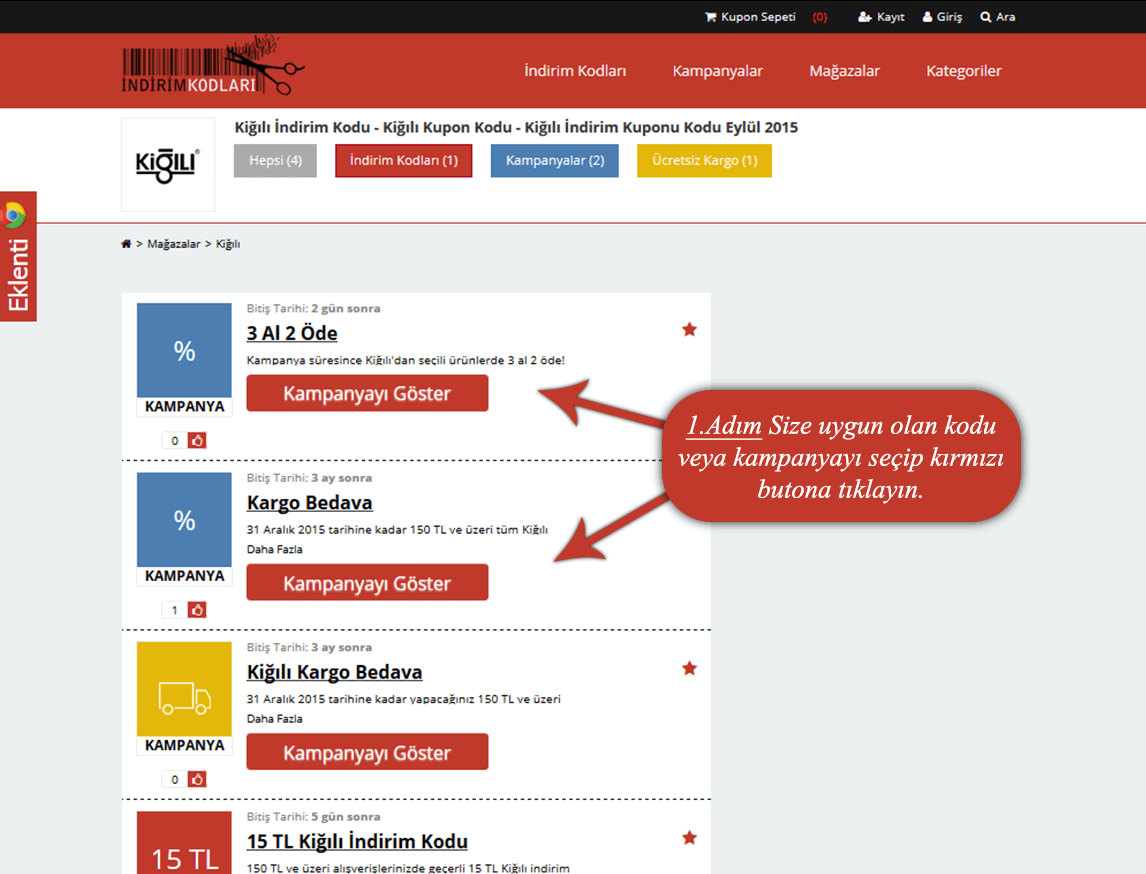Open the 15 TL Kiğılı İndirim Kodu link

[x=357, y=842]
